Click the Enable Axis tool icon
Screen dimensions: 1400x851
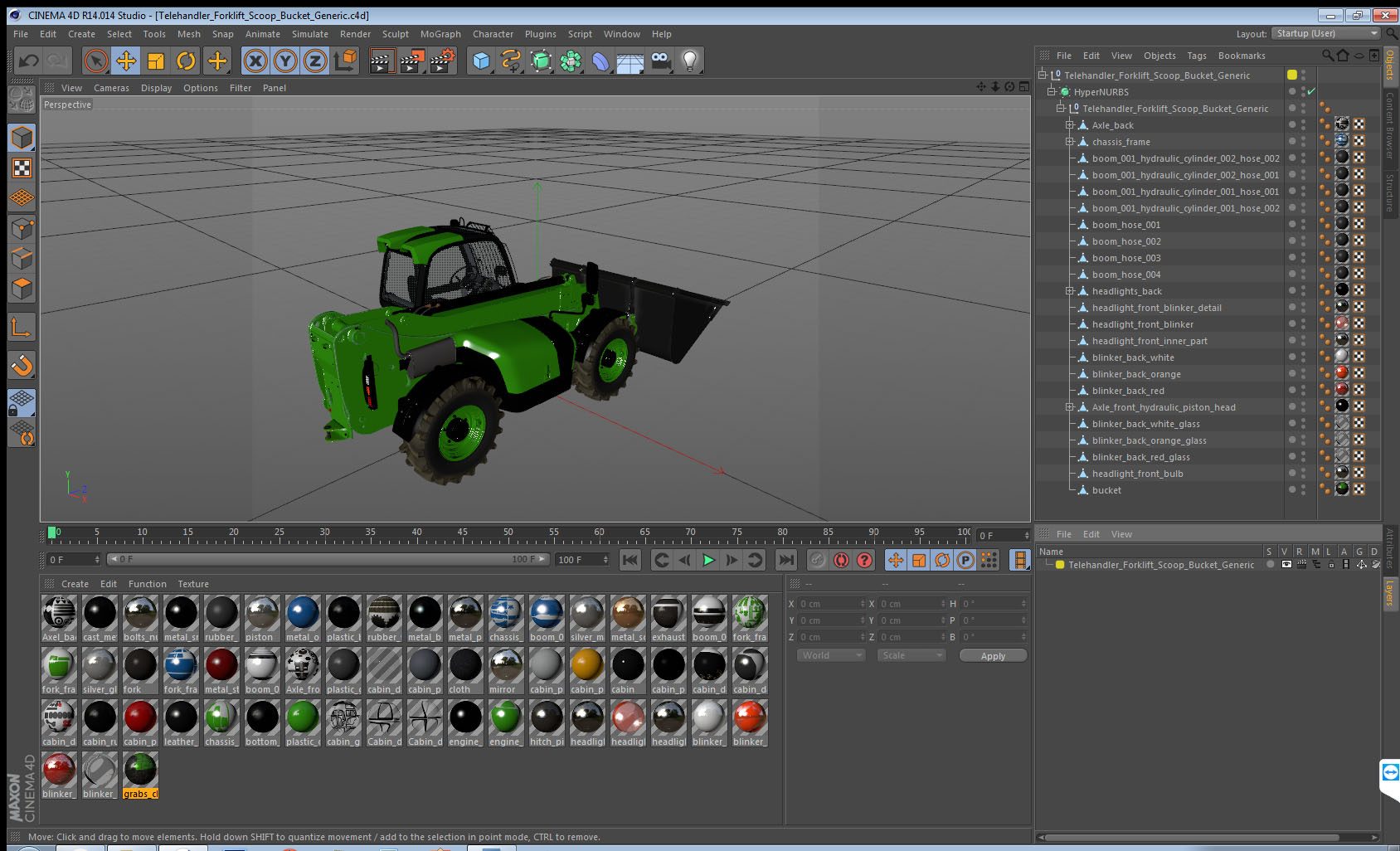[x=22, y=328]
